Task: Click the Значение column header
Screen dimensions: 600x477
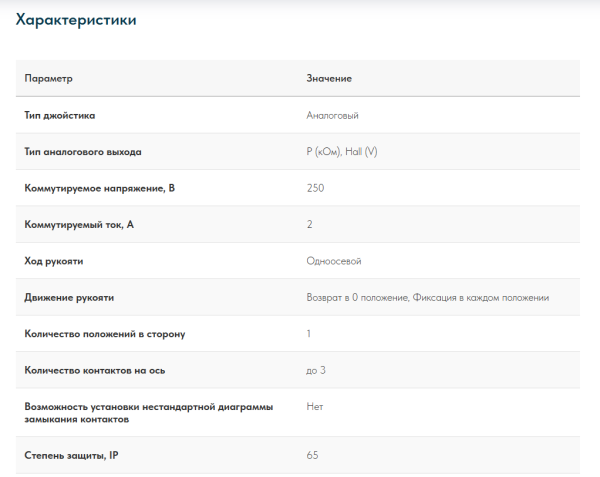Action: [x=329, y=78]
